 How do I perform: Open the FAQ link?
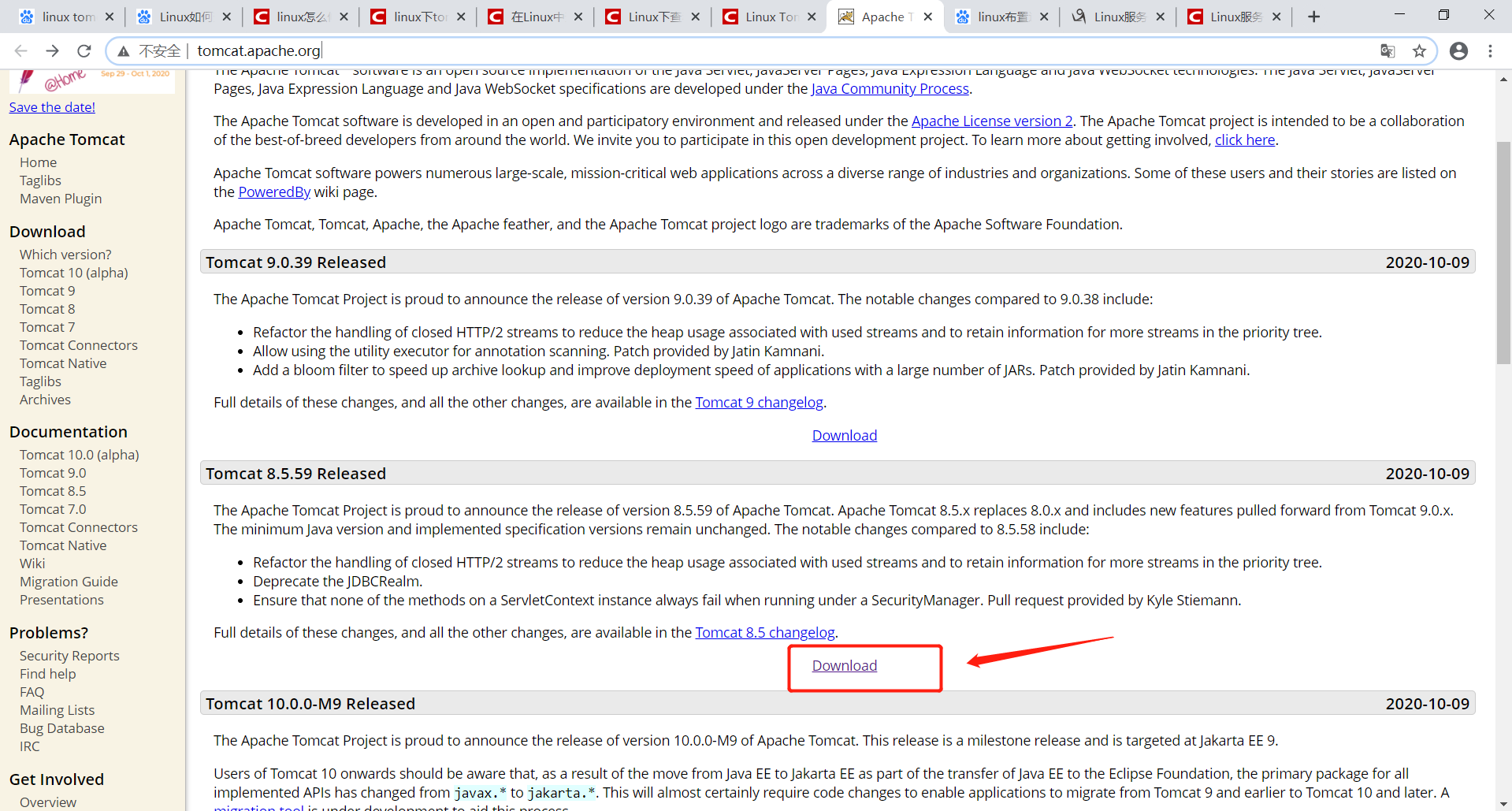[x=32, y=692]
